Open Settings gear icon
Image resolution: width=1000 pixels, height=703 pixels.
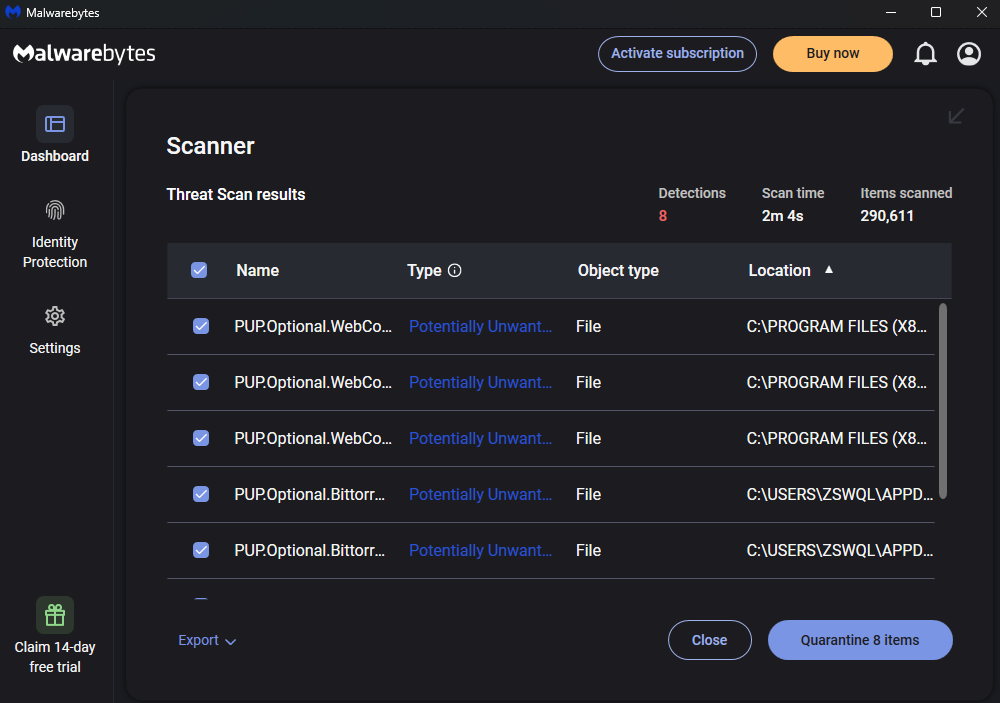pyautogui.click(x=55, y=316)
